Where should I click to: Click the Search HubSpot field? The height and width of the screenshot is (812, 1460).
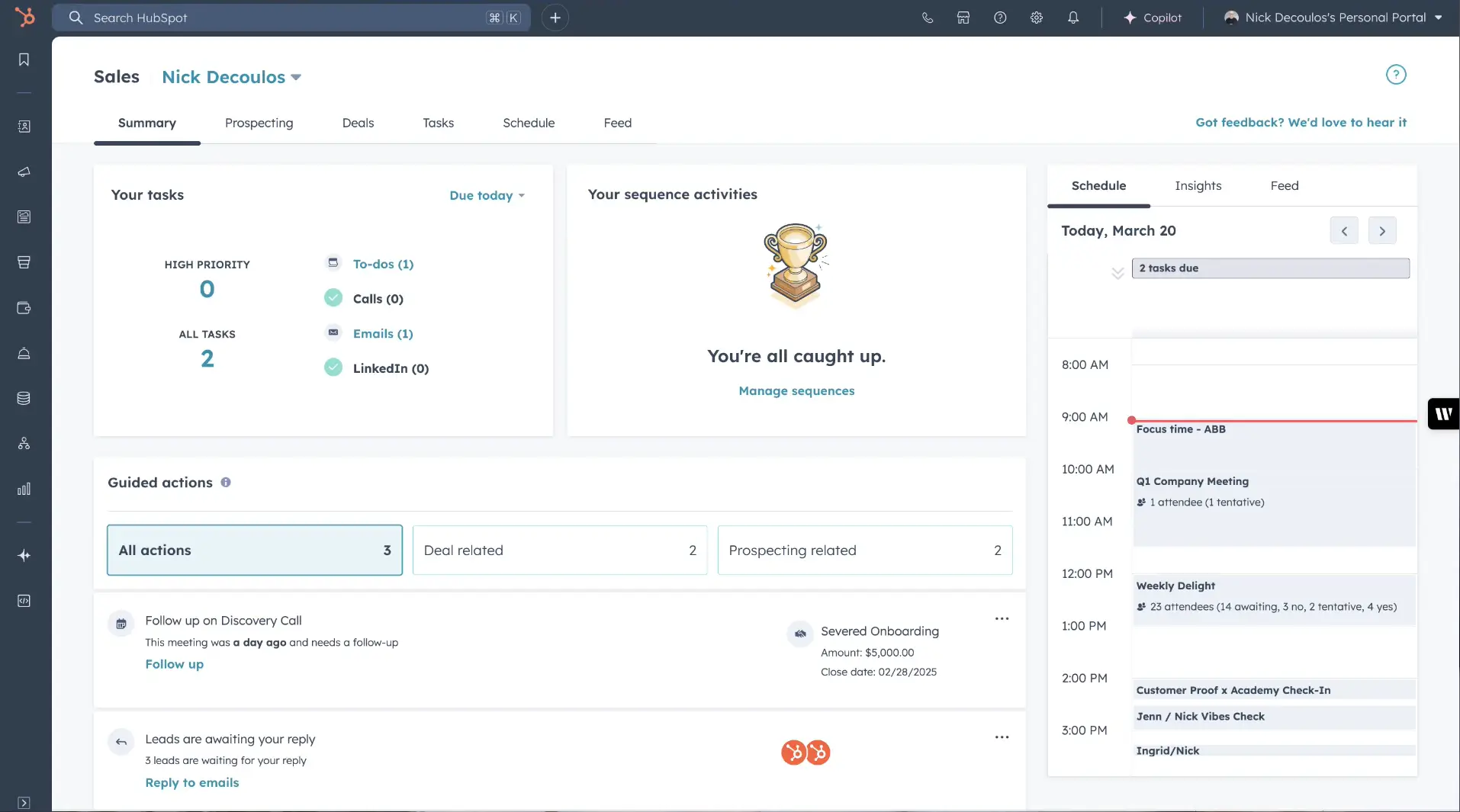(291, 18)
